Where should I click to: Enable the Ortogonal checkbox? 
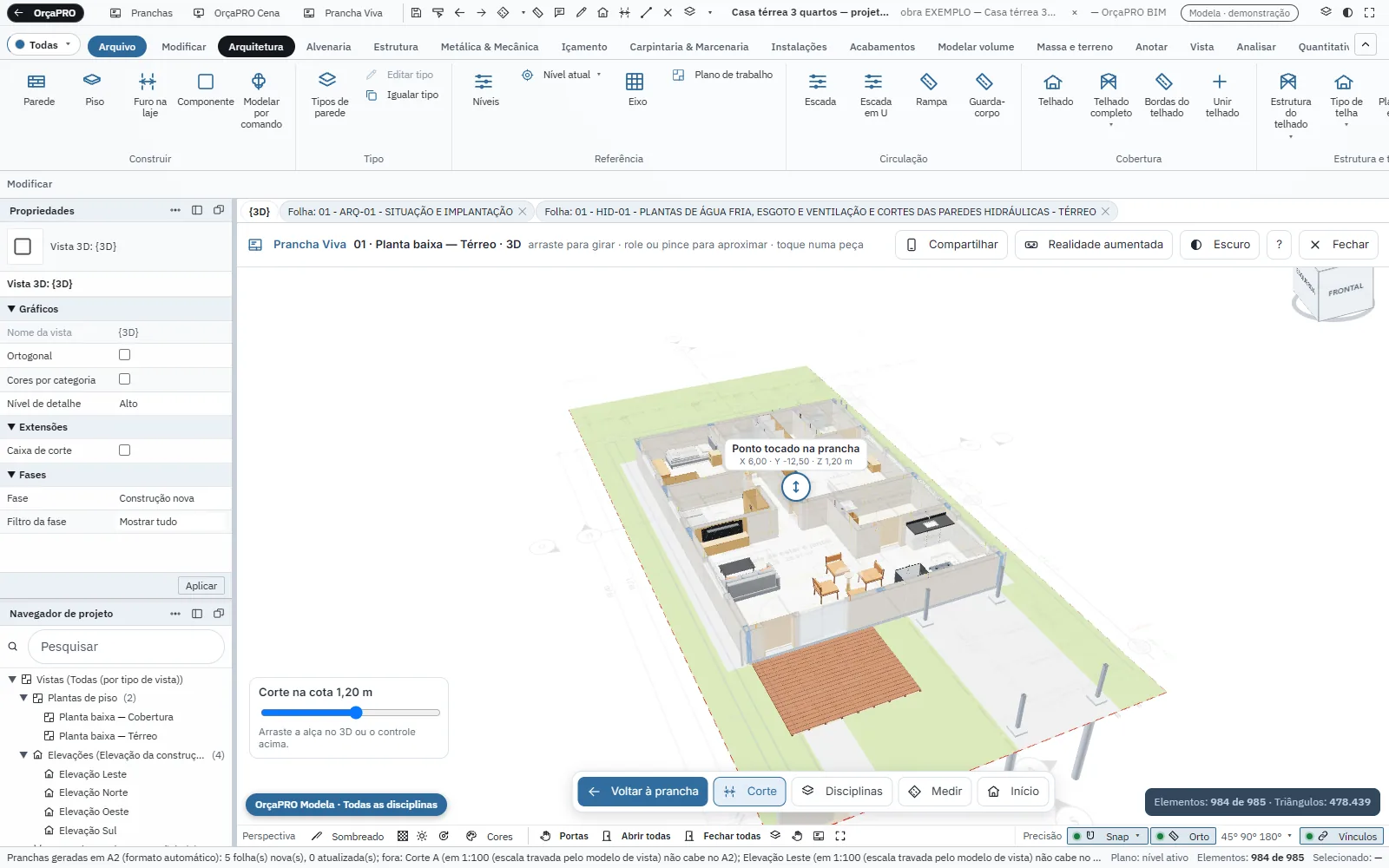coord(124,355)
